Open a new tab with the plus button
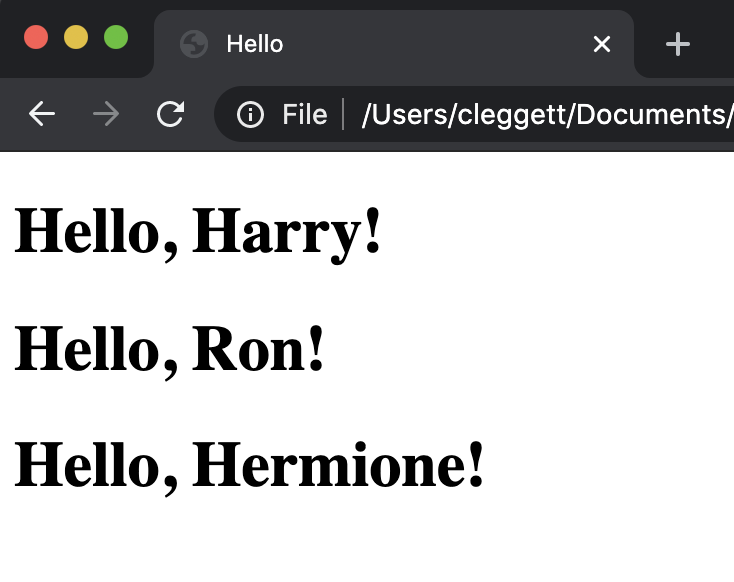This screenshot has height=582, width=734. tap(678, 44)
